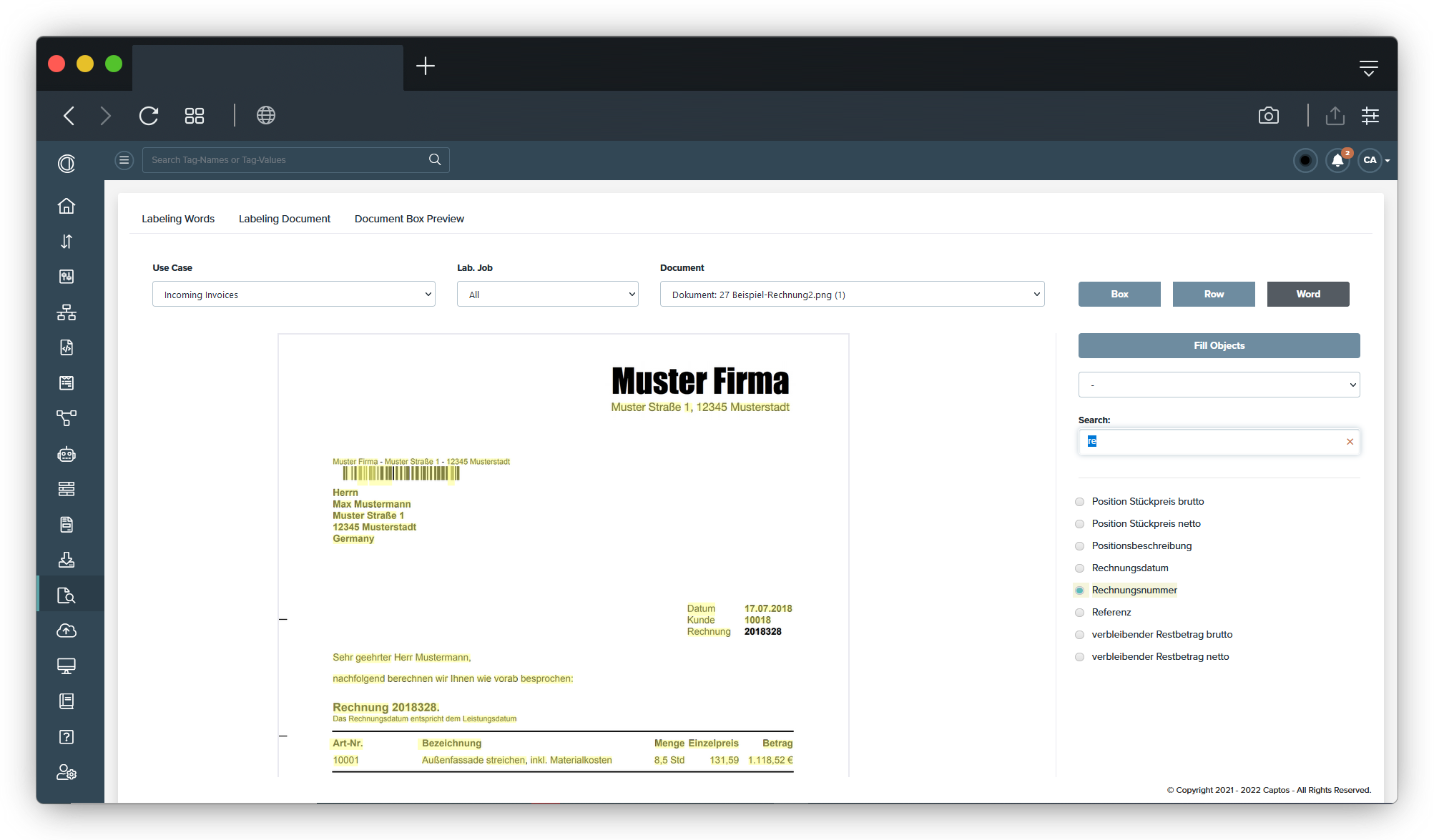The width and height of the screenshot is (1434, 840).
Task: Click the forward browser arrow
Action: pos(105,116)
